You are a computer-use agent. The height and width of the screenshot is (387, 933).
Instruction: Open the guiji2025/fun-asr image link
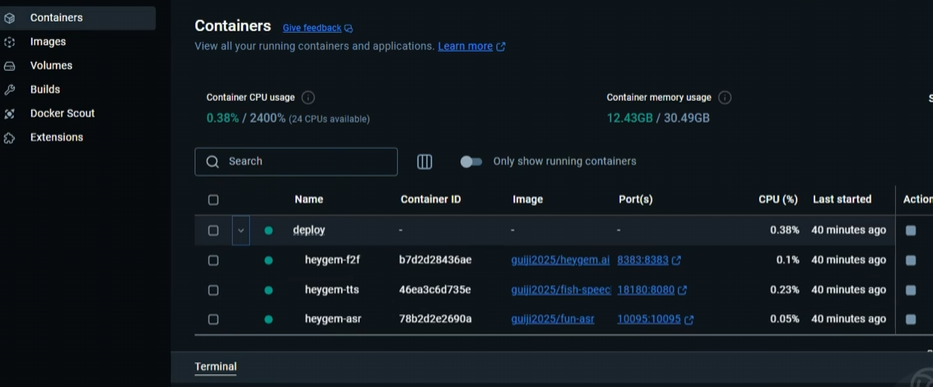553,319
